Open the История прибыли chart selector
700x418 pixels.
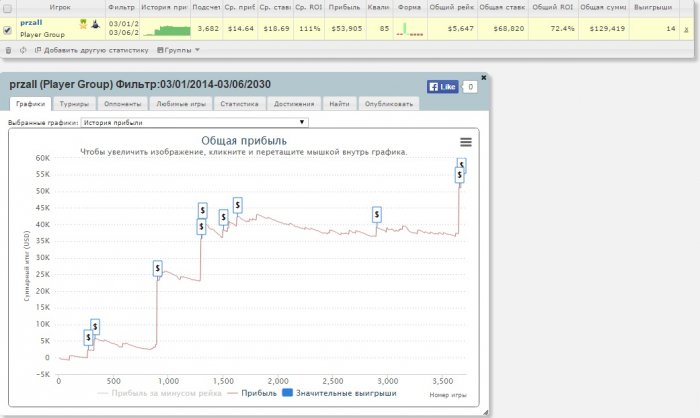click(194, 122)
